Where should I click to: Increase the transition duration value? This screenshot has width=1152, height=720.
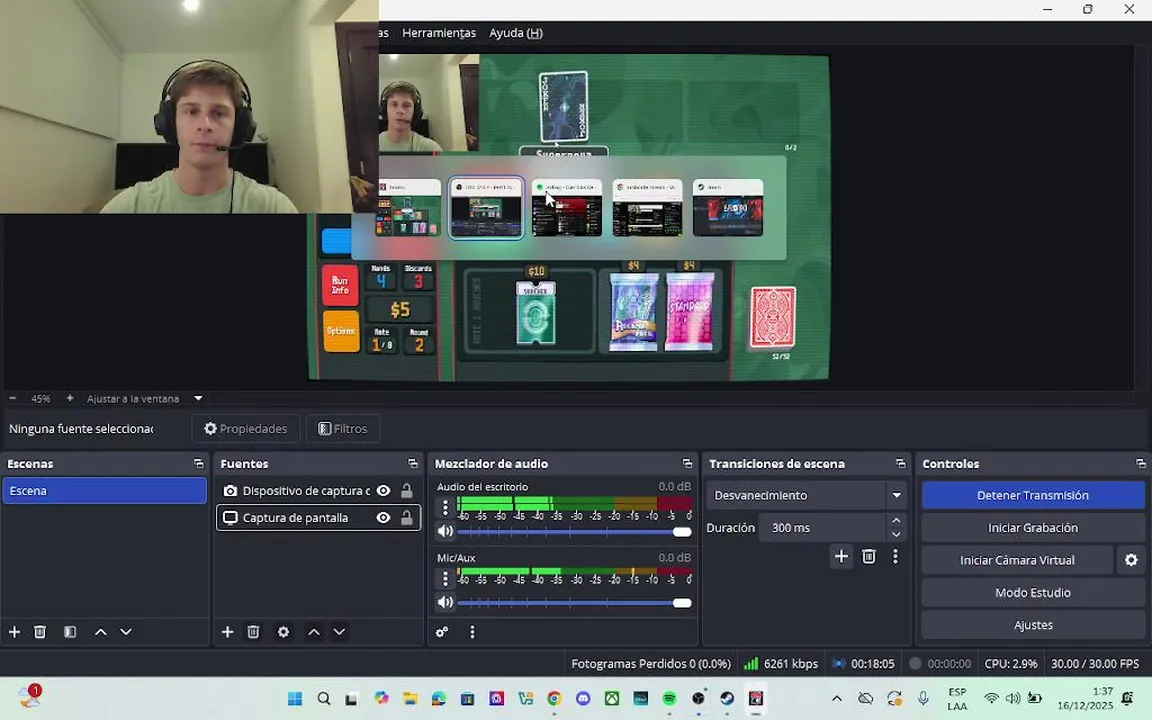896,520
